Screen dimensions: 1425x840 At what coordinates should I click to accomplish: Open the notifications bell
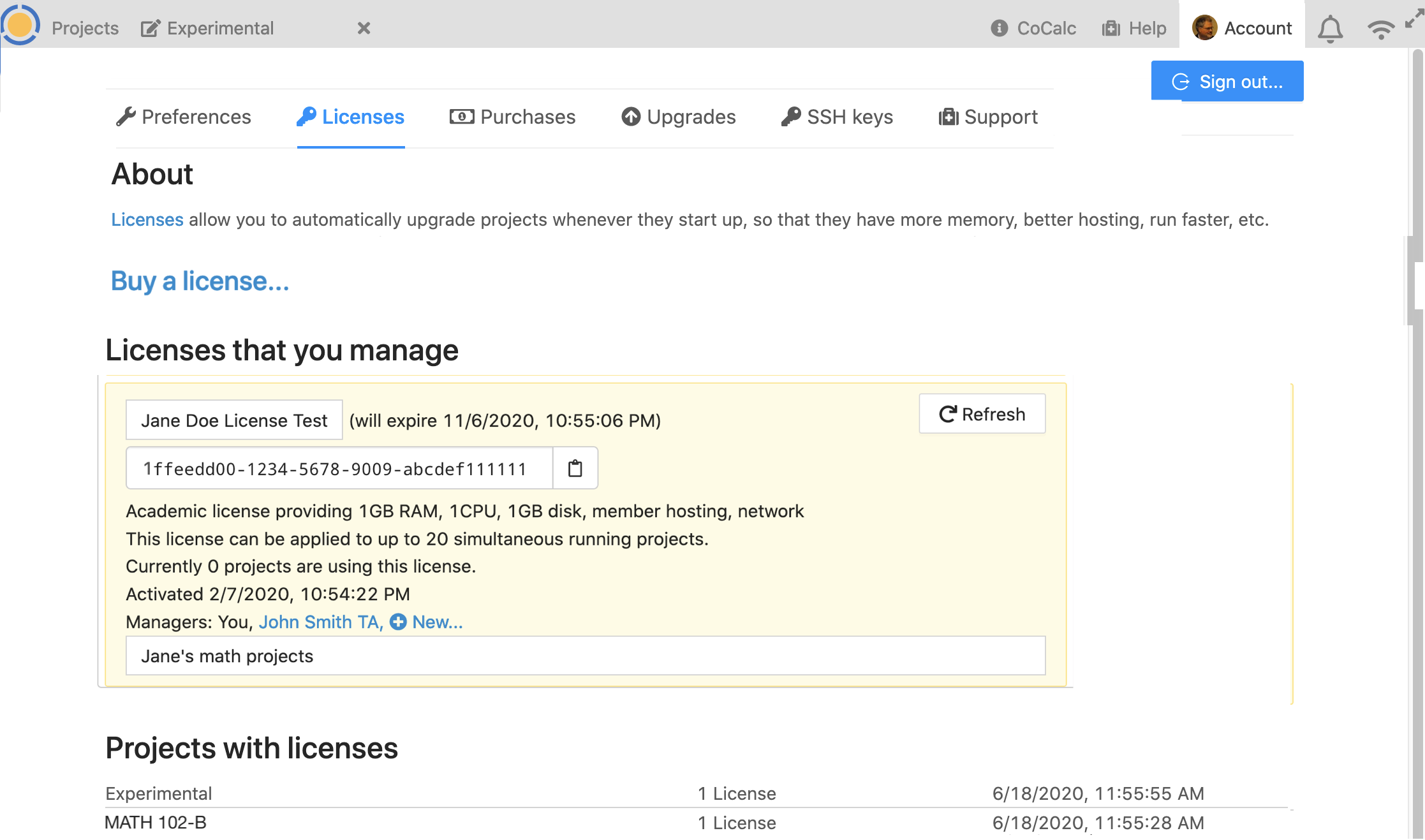click(1330, 29)
